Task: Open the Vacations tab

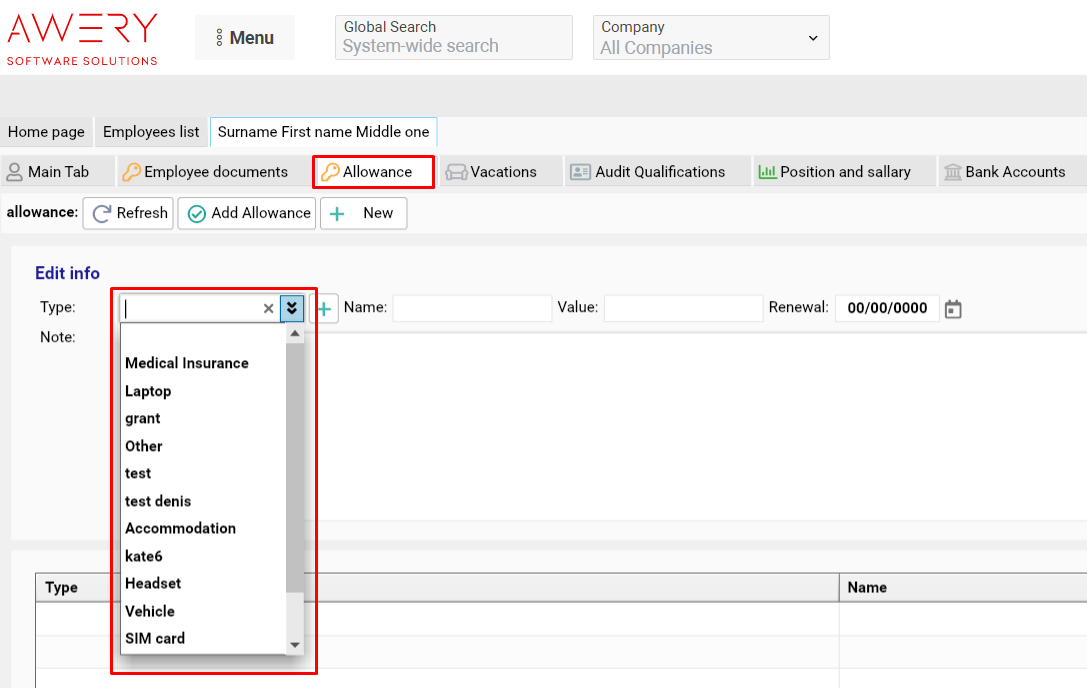Action: (492, 172)
